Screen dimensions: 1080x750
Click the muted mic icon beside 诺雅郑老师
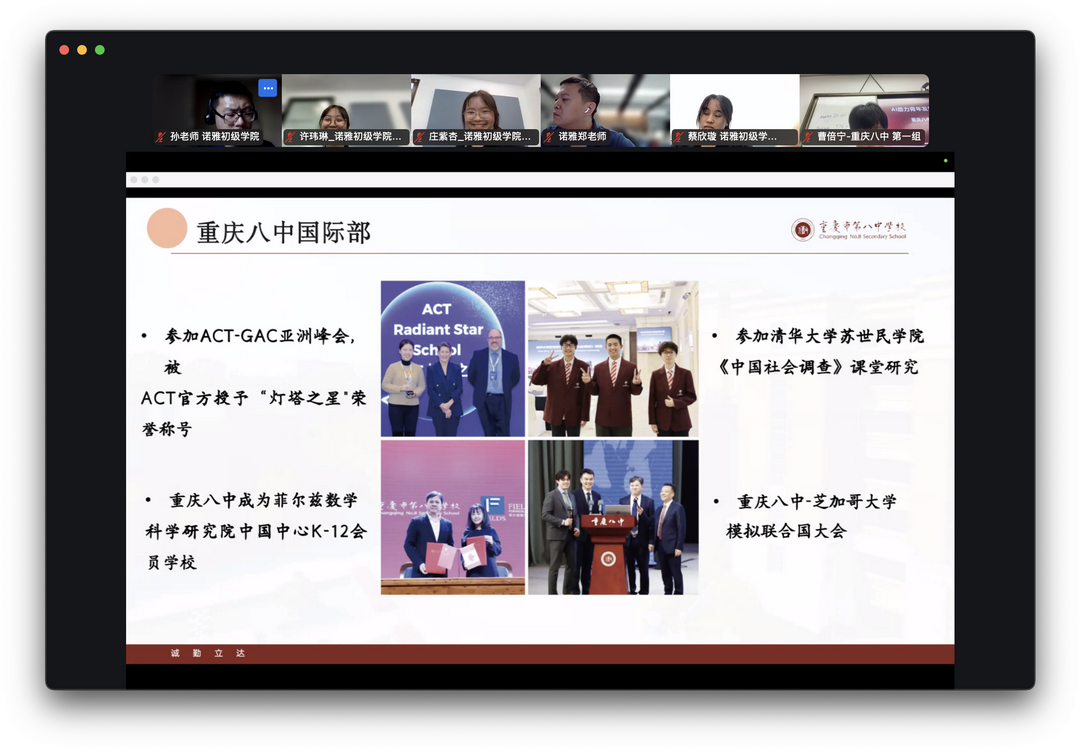coord(549,137)
